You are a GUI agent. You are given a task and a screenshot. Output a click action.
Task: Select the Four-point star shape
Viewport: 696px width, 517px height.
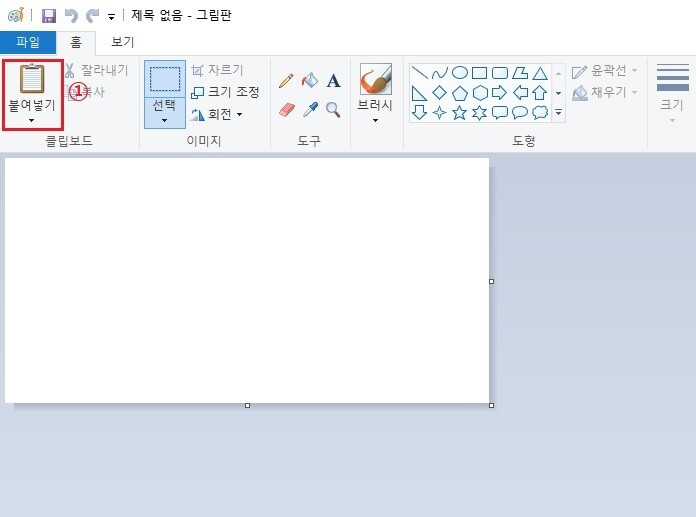pyautogui.click(x=439, y=113)
